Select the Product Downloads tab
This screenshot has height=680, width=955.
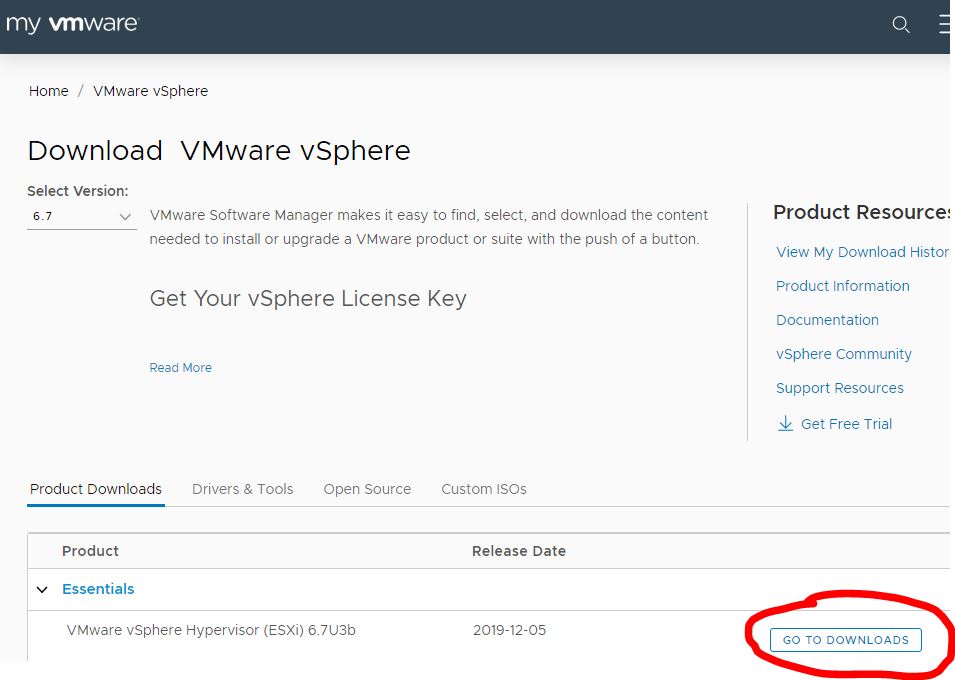[x=96, y=489]
